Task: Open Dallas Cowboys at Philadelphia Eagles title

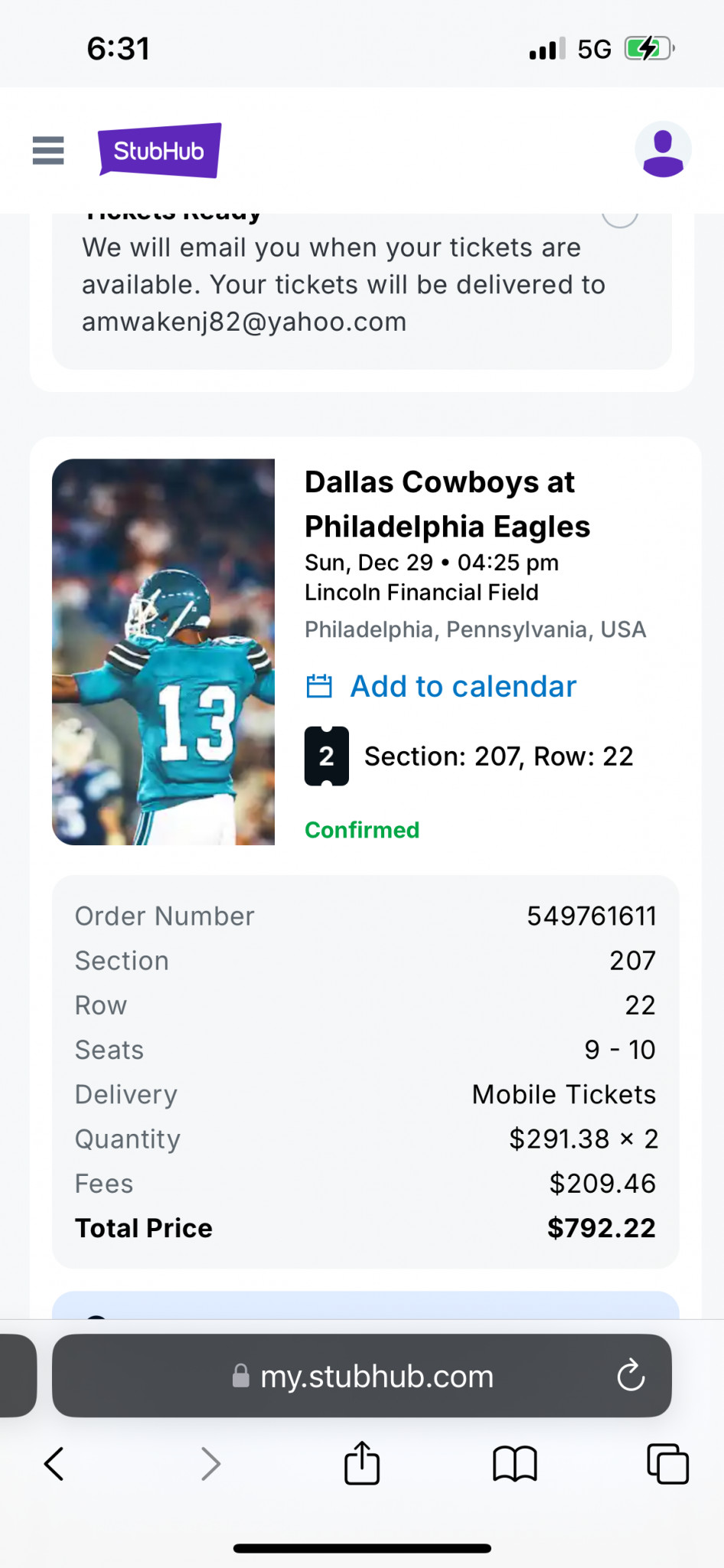Action: tap(447, 504)
